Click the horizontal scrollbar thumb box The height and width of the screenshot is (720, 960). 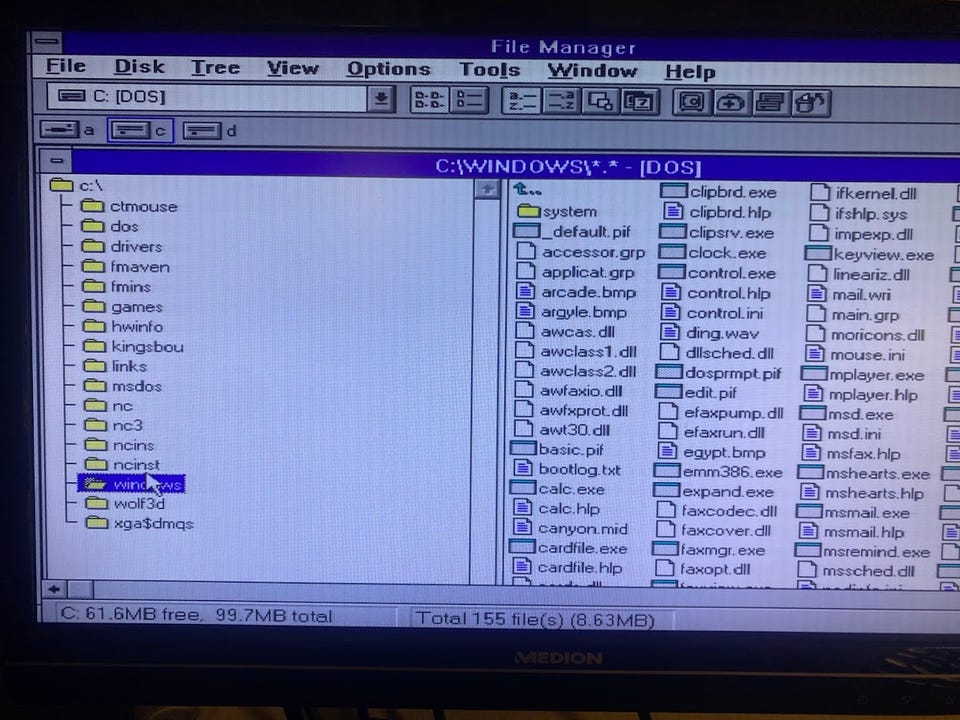click(80, 590)
